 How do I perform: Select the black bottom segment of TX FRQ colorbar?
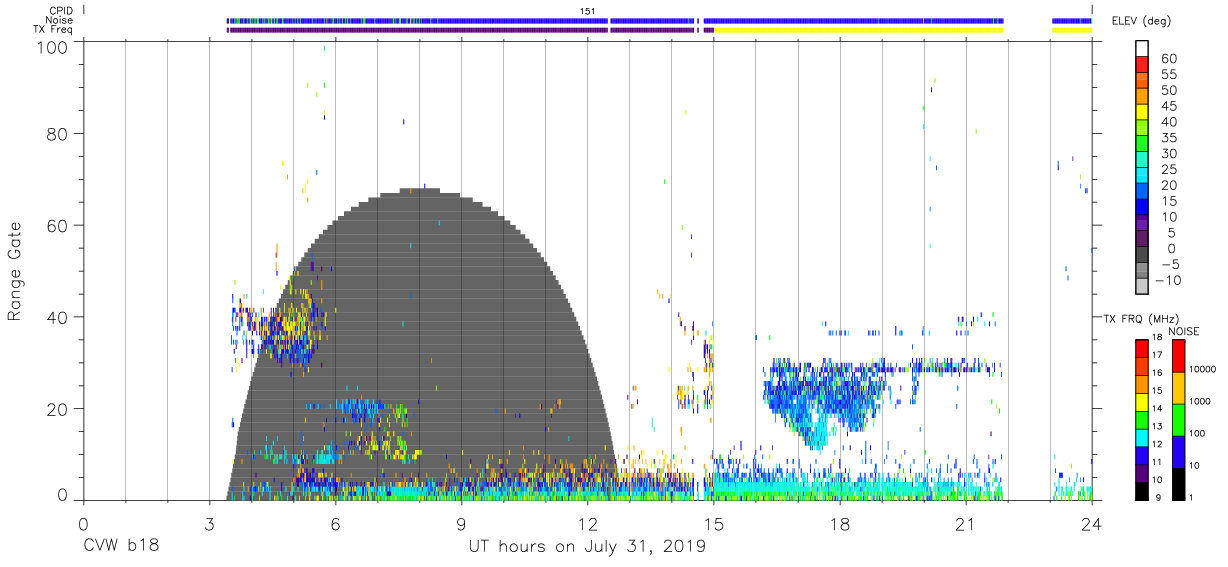(x=1142, y=491)
